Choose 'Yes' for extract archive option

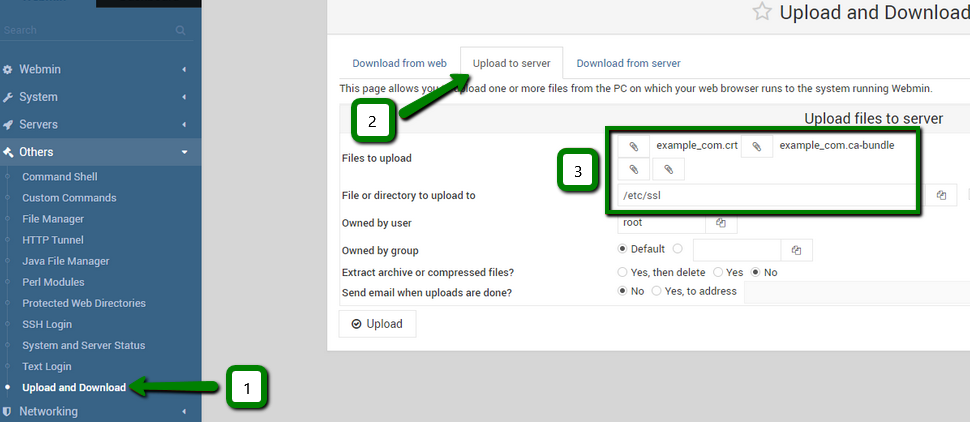pyautogui.click(x=718, y=272)
